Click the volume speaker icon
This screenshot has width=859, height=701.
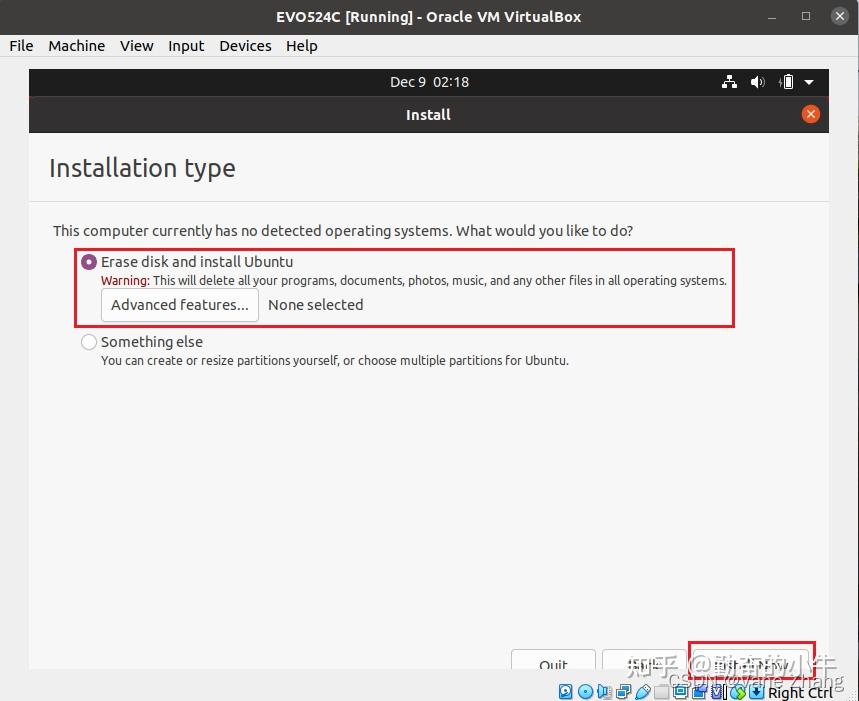point(758,82)
